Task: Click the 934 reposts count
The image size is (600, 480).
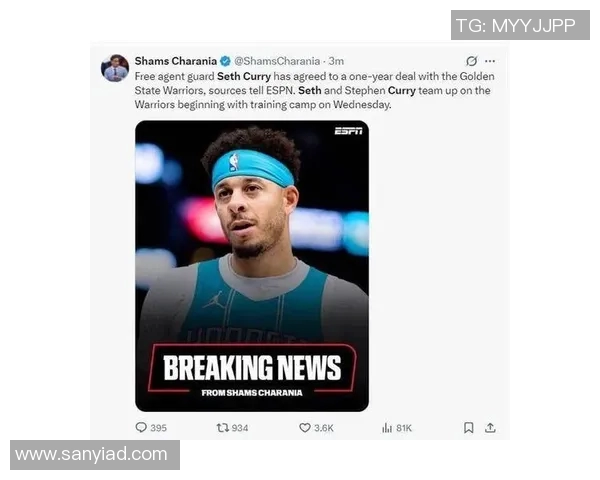Action: [240, 428]
